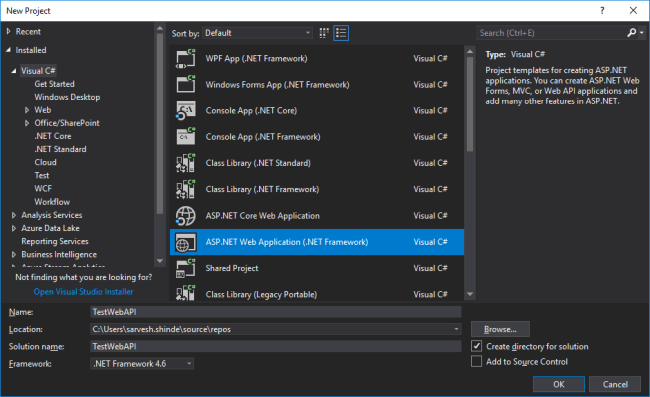Click the Search (Ctrl+E) box
The height and width of the screenshot is (397, 650).
click(551, 33)
